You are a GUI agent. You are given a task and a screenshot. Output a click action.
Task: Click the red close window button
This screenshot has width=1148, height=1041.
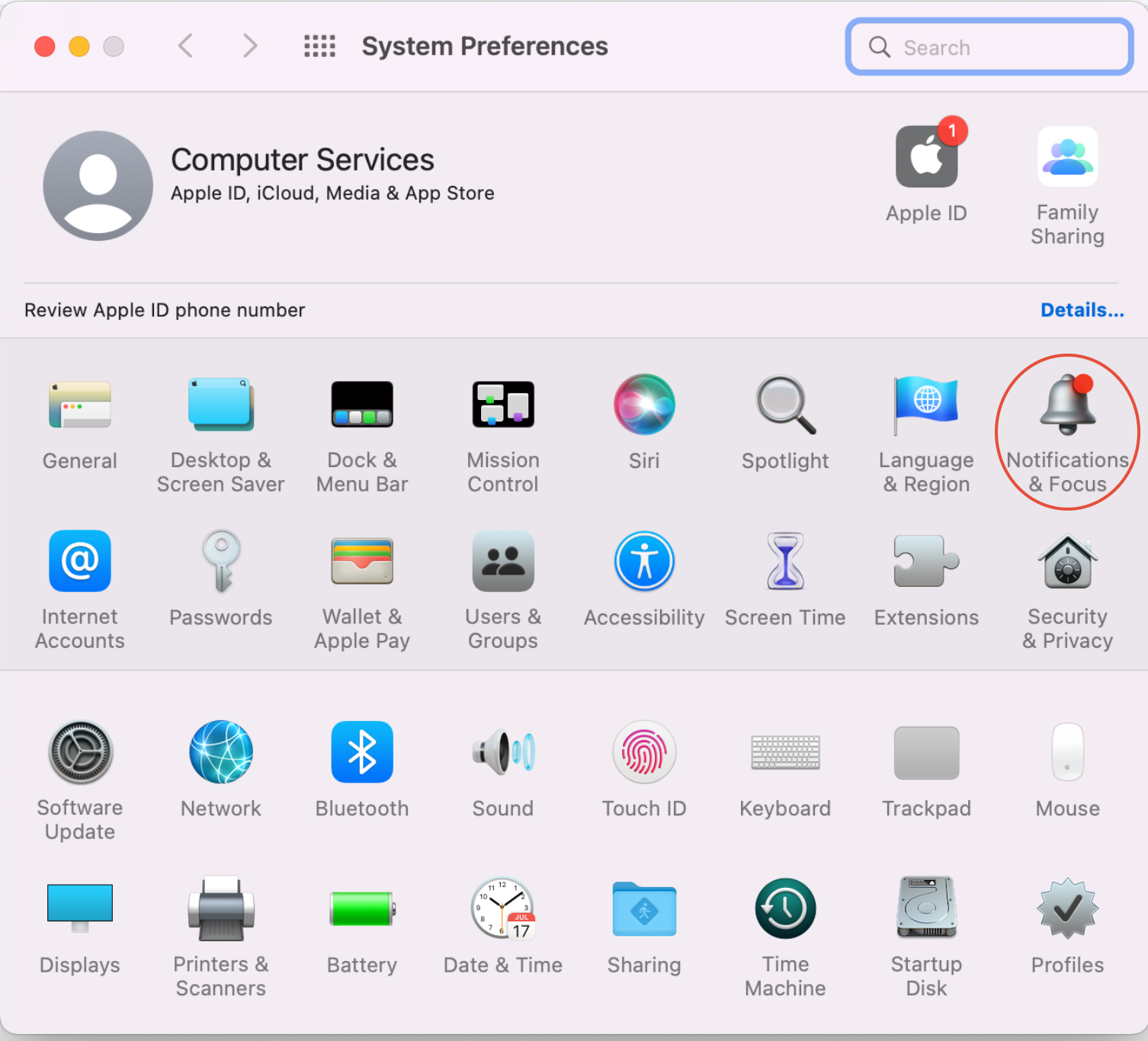[x=45, y=46]
